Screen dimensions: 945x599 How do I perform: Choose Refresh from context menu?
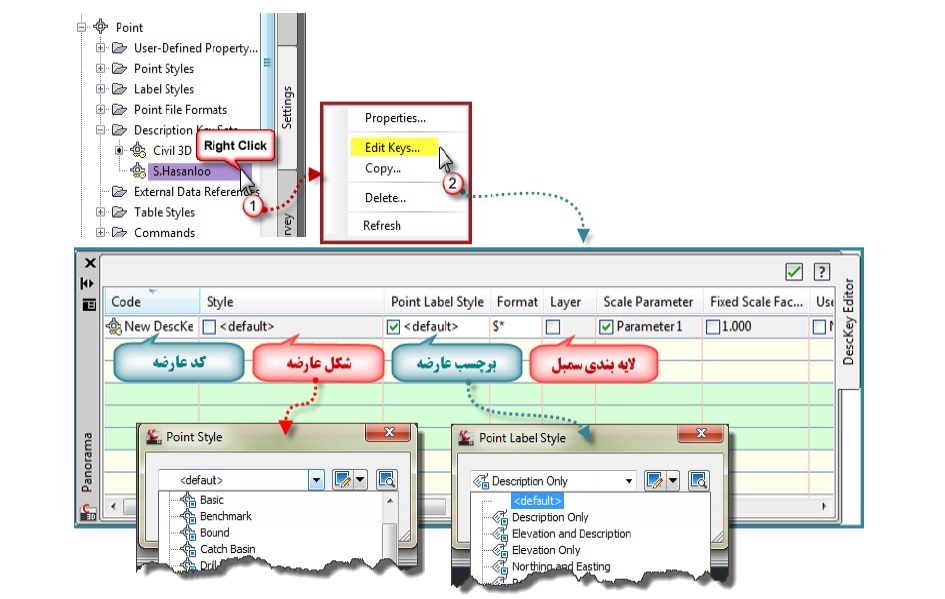click(381, 225)
